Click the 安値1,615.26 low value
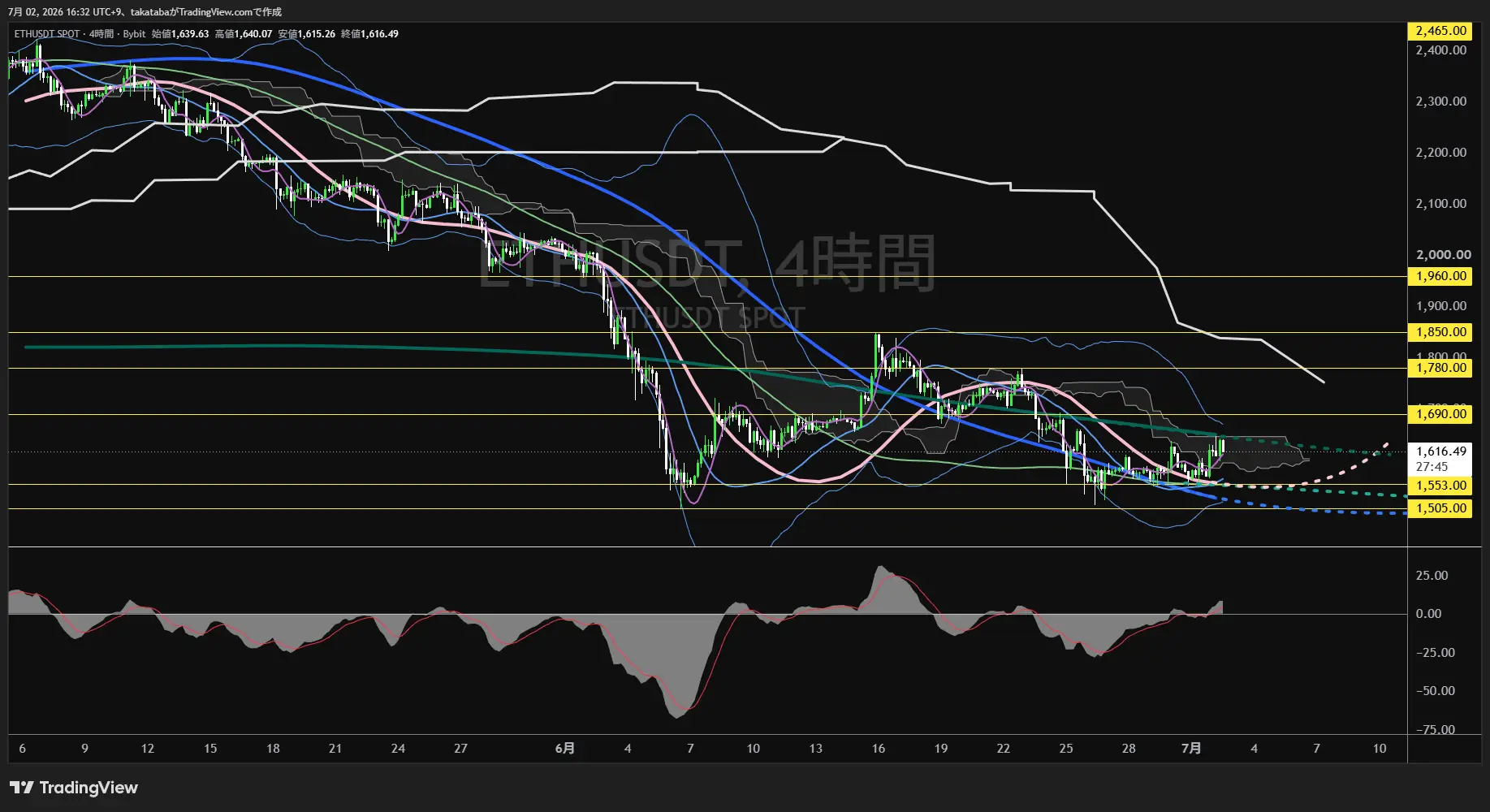The height and width of the screenshot is (812, 1490). [307, 34]
